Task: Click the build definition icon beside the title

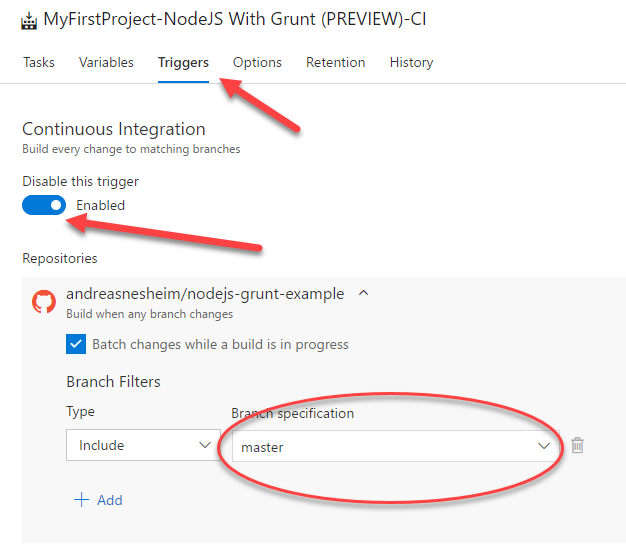Action: point(29,21)
